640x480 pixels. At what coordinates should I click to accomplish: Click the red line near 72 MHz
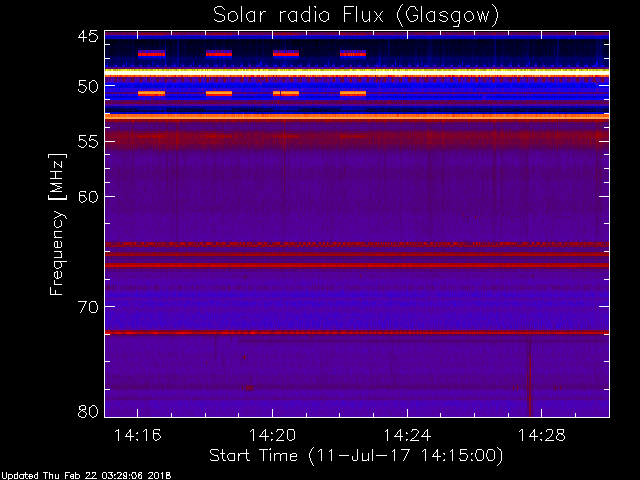pyautogui.click(x=357, y=333)
